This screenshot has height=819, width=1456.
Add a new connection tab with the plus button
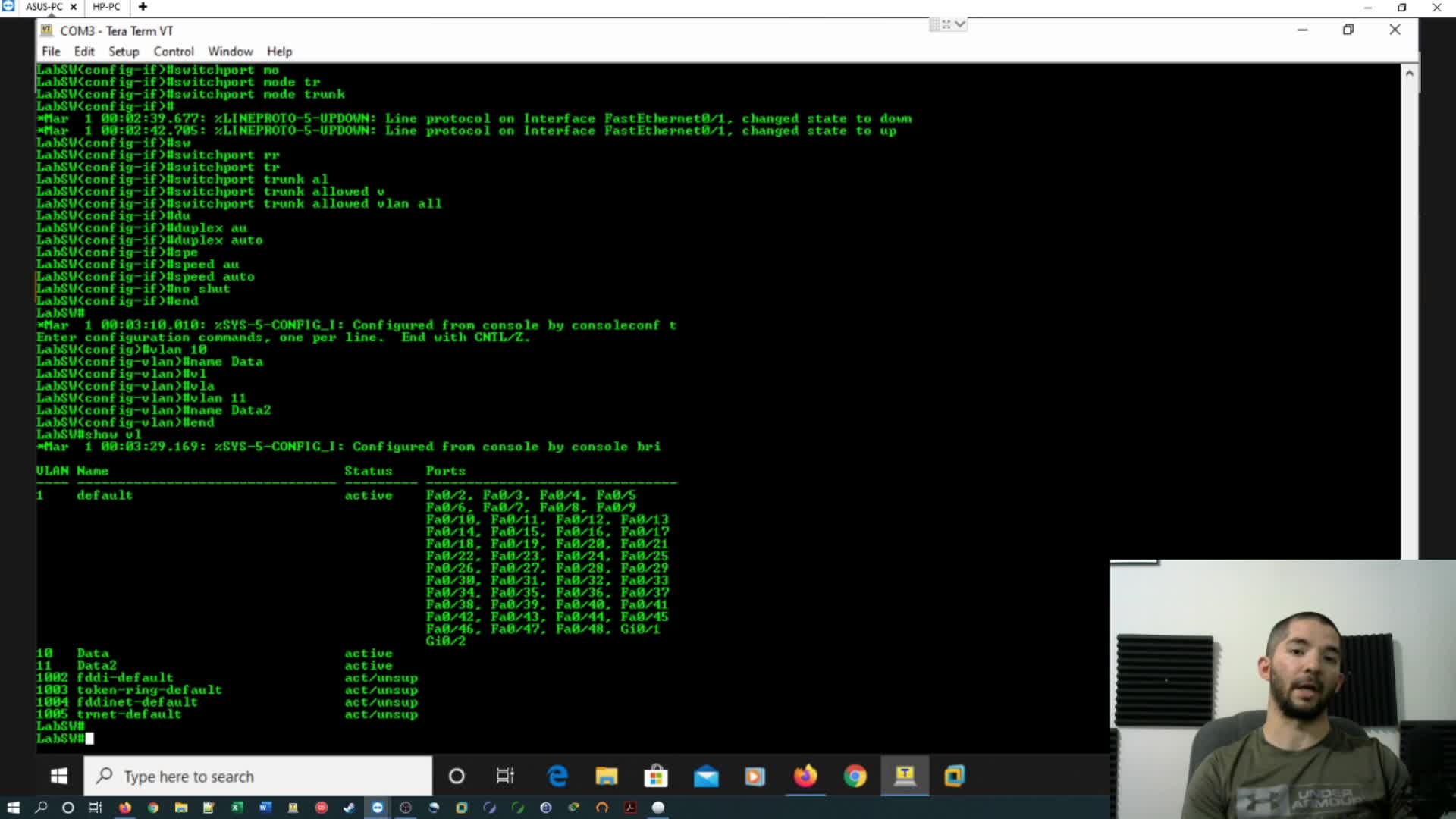click(x=143, y=7)
